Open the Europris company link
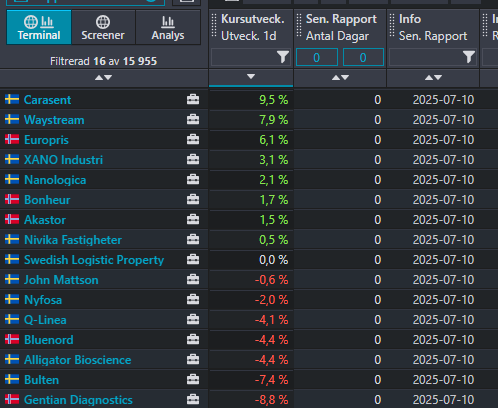Viewport: 498px width, 408px height. 46,140
